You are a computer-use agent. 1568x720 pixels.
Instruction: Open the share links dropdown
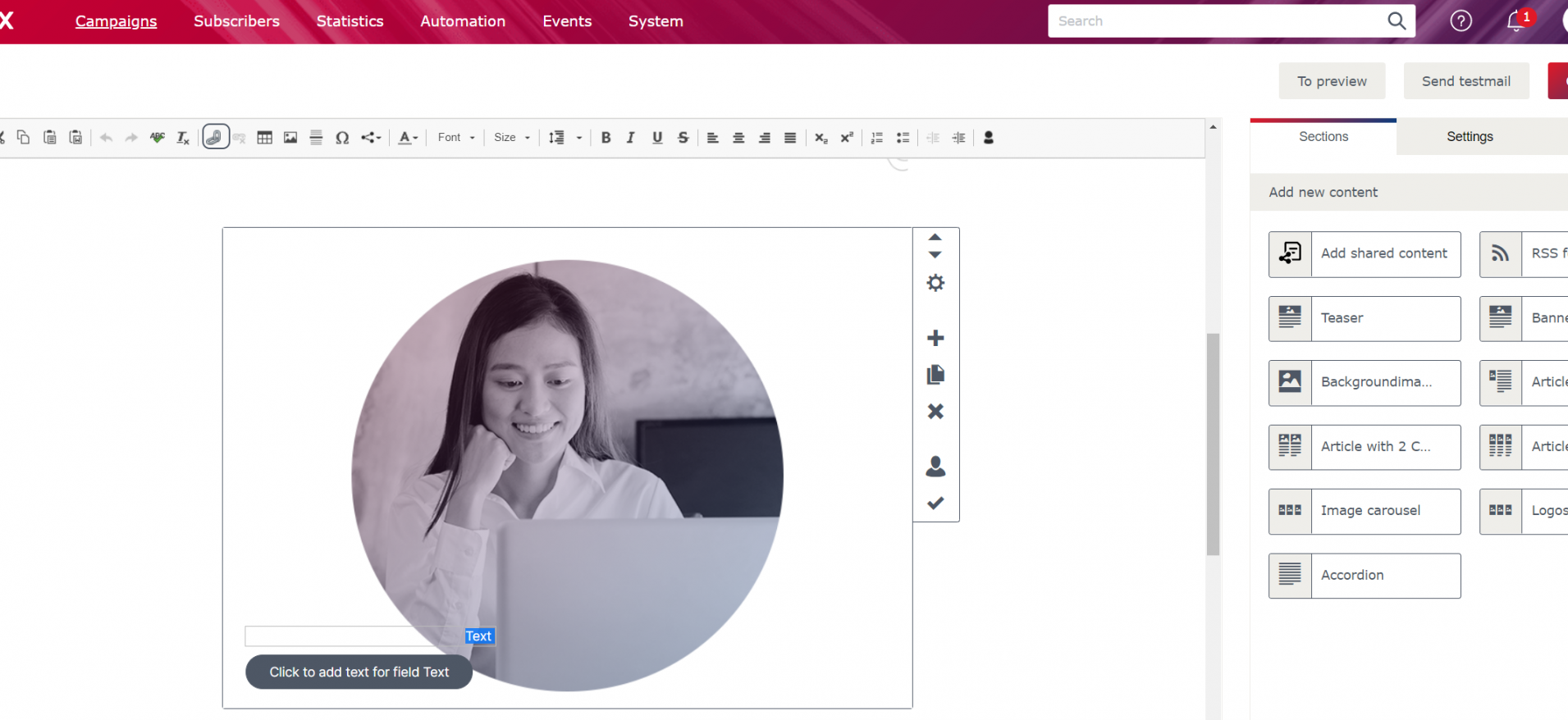(x=371, y=138)
